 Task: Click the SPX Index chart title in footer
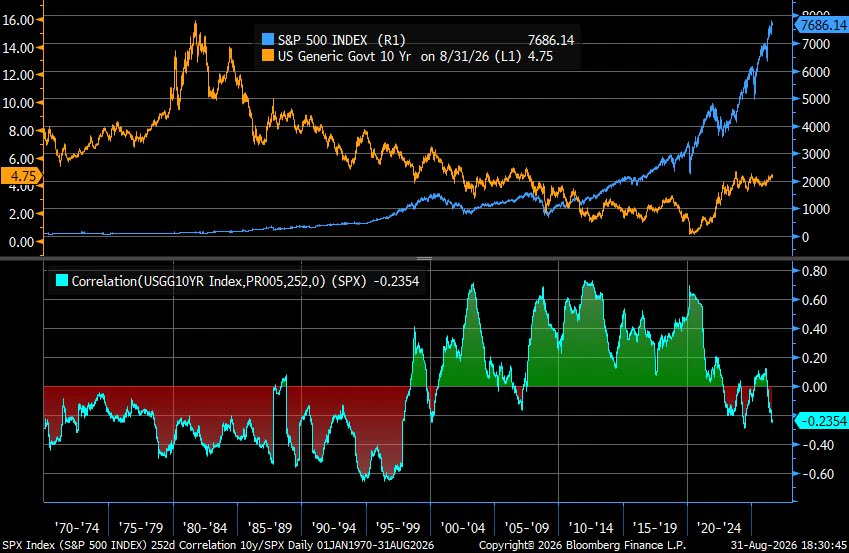pos(218,545)
